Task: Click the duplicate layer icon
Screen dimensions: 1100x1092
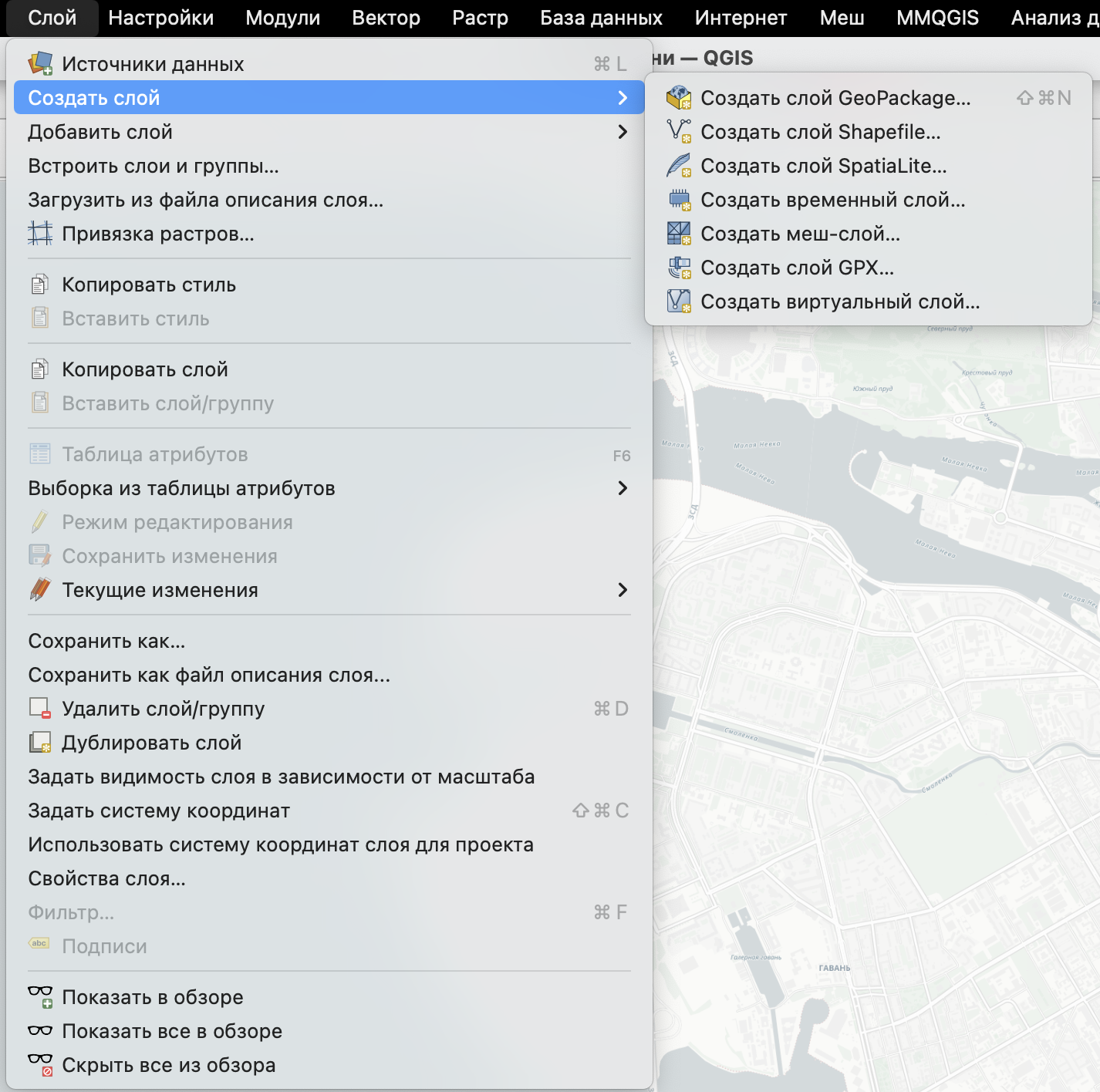Action: pos(40,743)
